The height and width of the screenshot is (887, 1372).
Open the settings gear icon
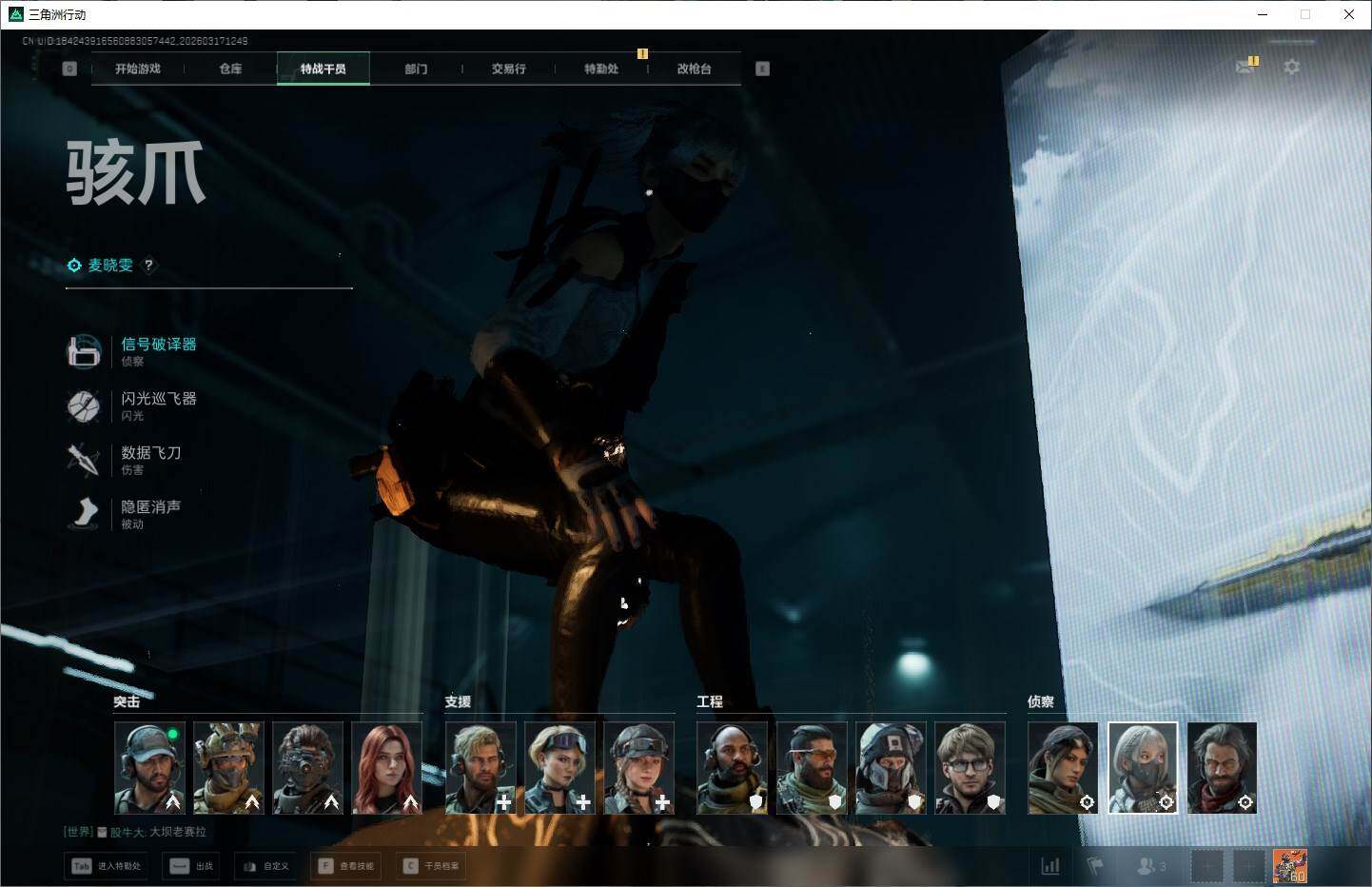1291,68
